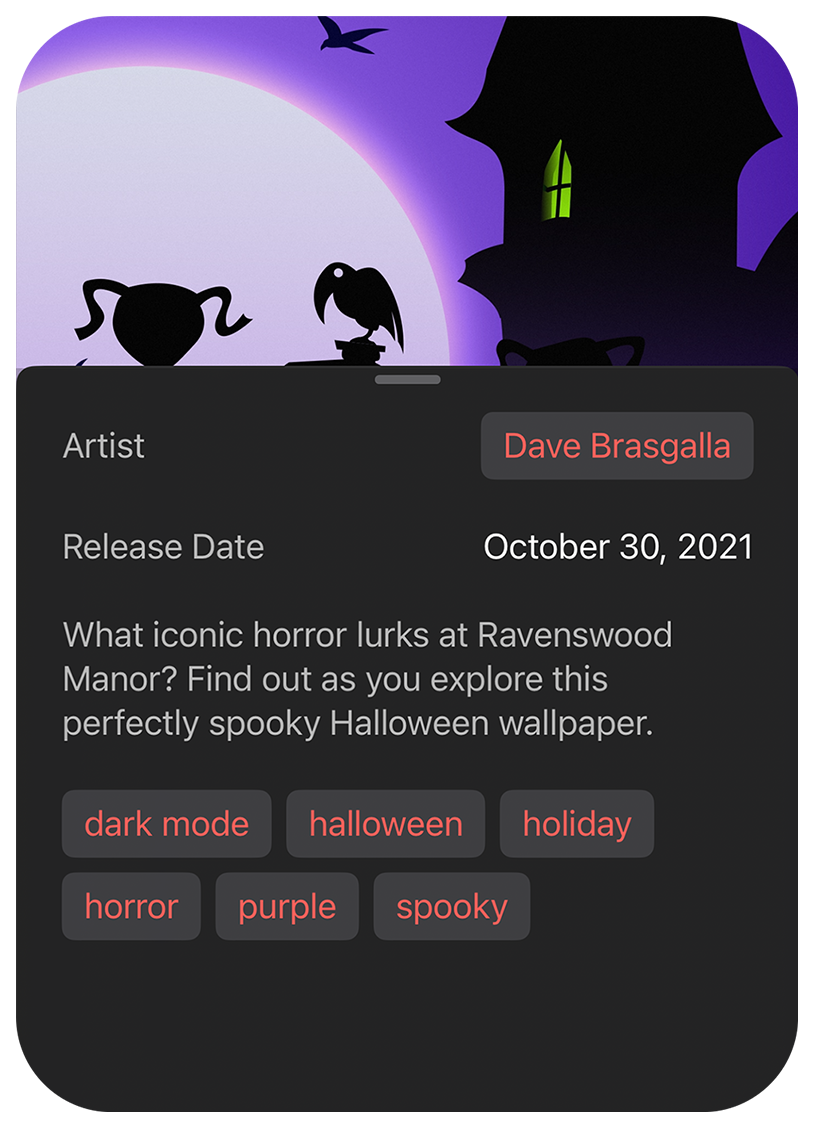814x1128 pixels.
Task: Click the info sheet drag handle
Action: (x=407, y=380)
